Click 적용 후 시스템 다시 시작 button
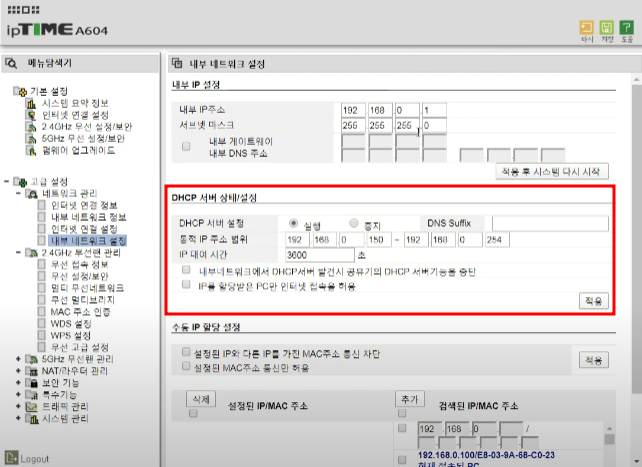This screenshot has height=467, width=642. (552, 171)
